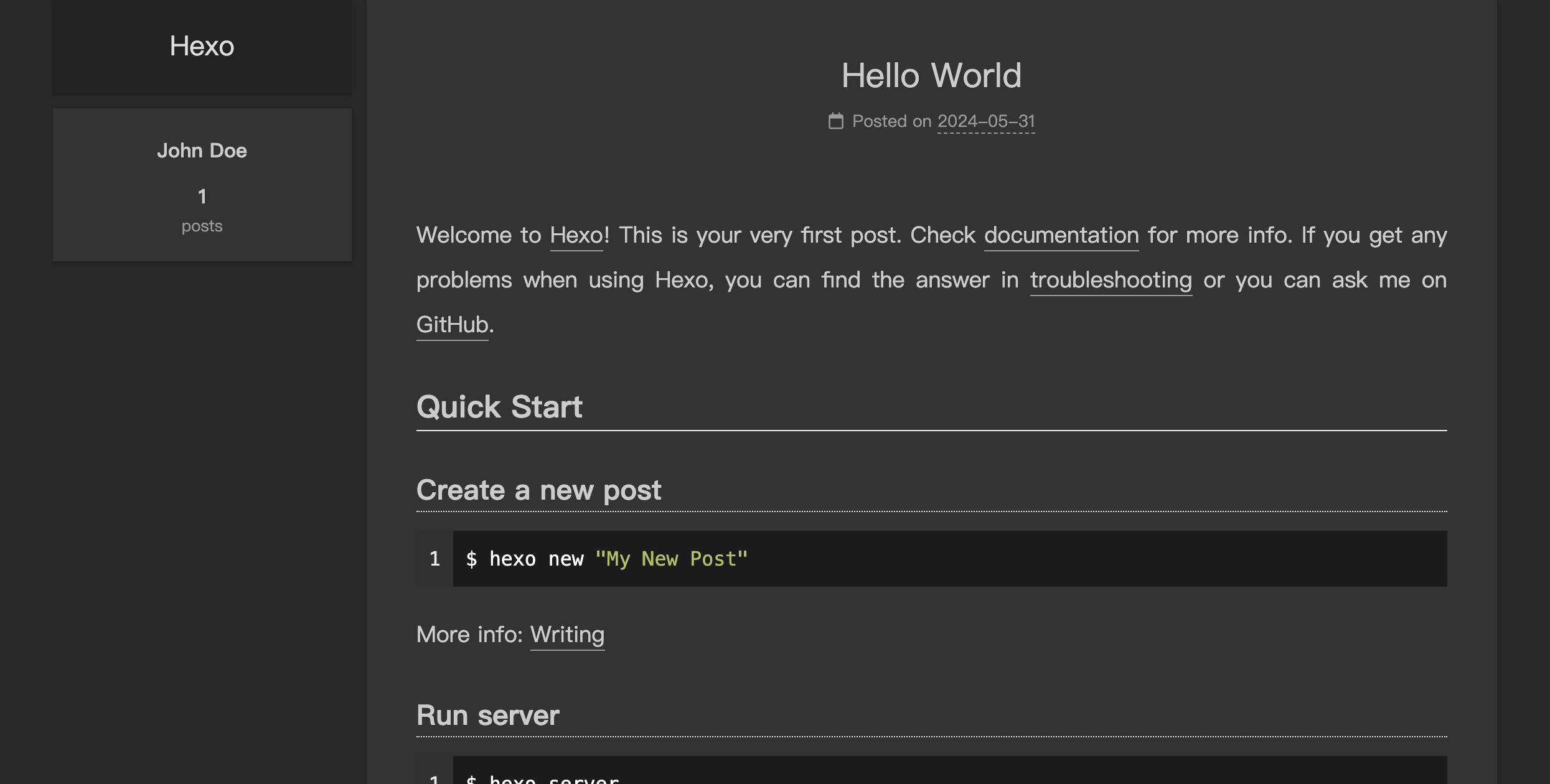Click the Create a new post heading
1550x784 pixels.
pos(538,490)
